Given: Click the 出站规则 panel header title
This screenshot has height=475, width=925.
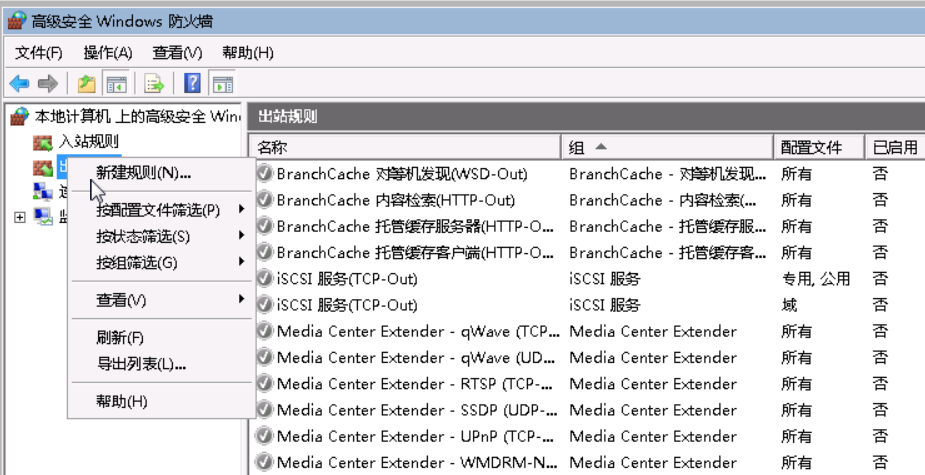Looking at the screenshot, I should pyautogui.click(x=288, y=116).
